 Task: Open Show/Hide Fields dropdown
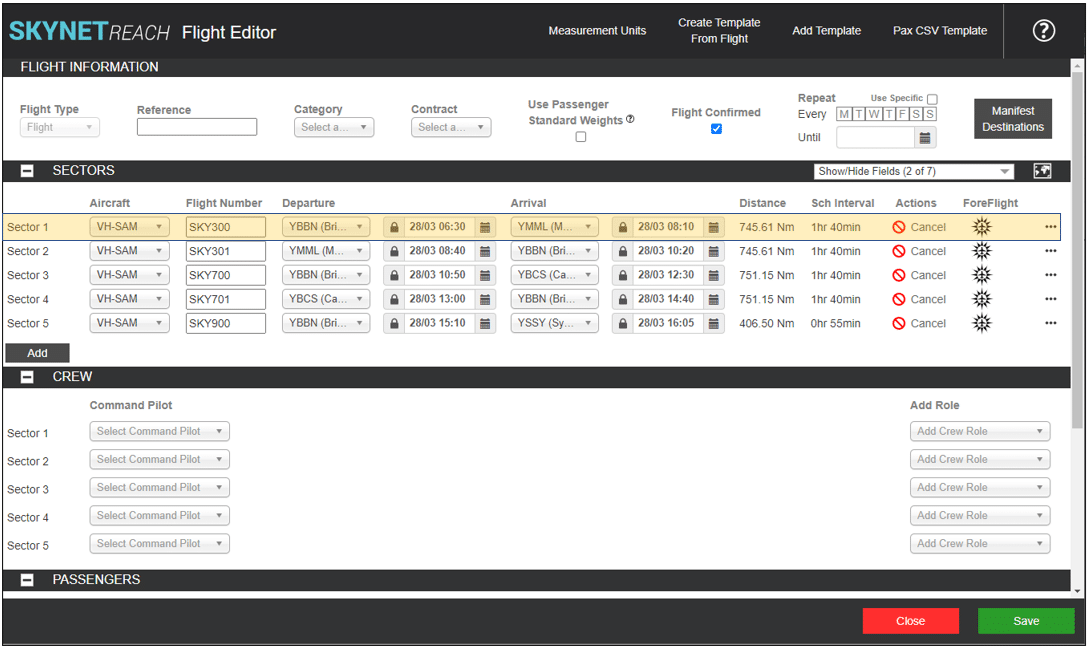click(x=914, y=172)
